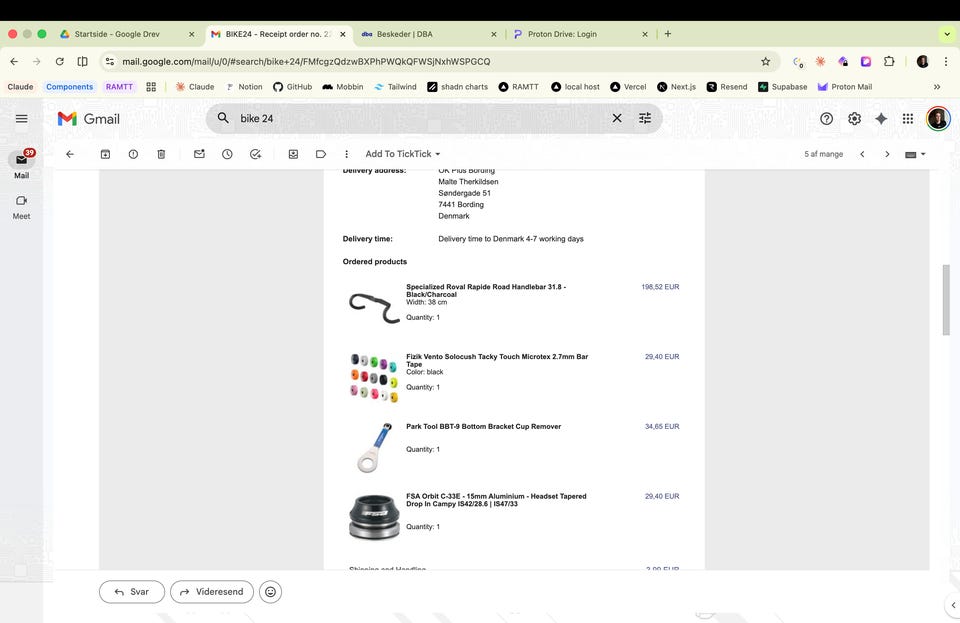Click the Park Tool BBT-9 product image

pos(373,447)
